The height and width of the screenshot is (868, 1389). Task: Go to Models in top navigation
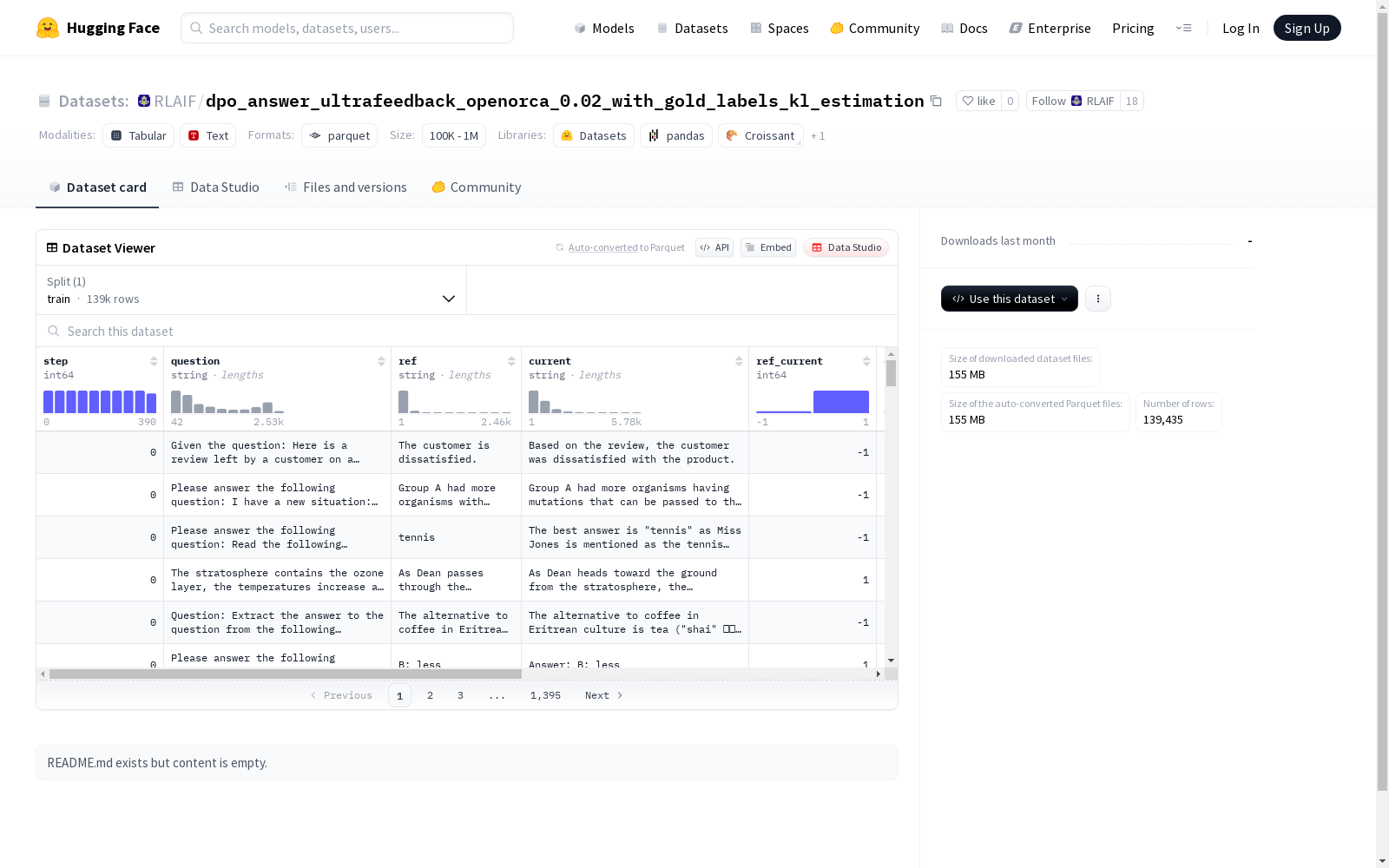604,28
